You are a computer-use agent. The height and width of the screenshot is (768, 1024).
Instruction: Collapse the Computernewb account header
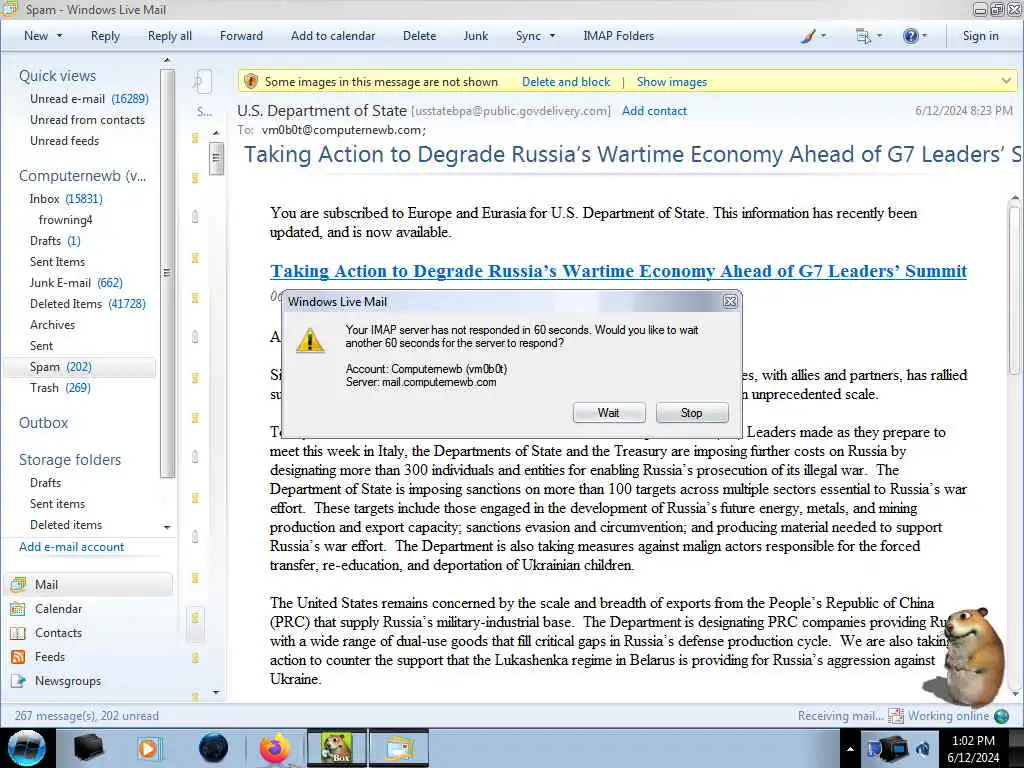[82, 176]
